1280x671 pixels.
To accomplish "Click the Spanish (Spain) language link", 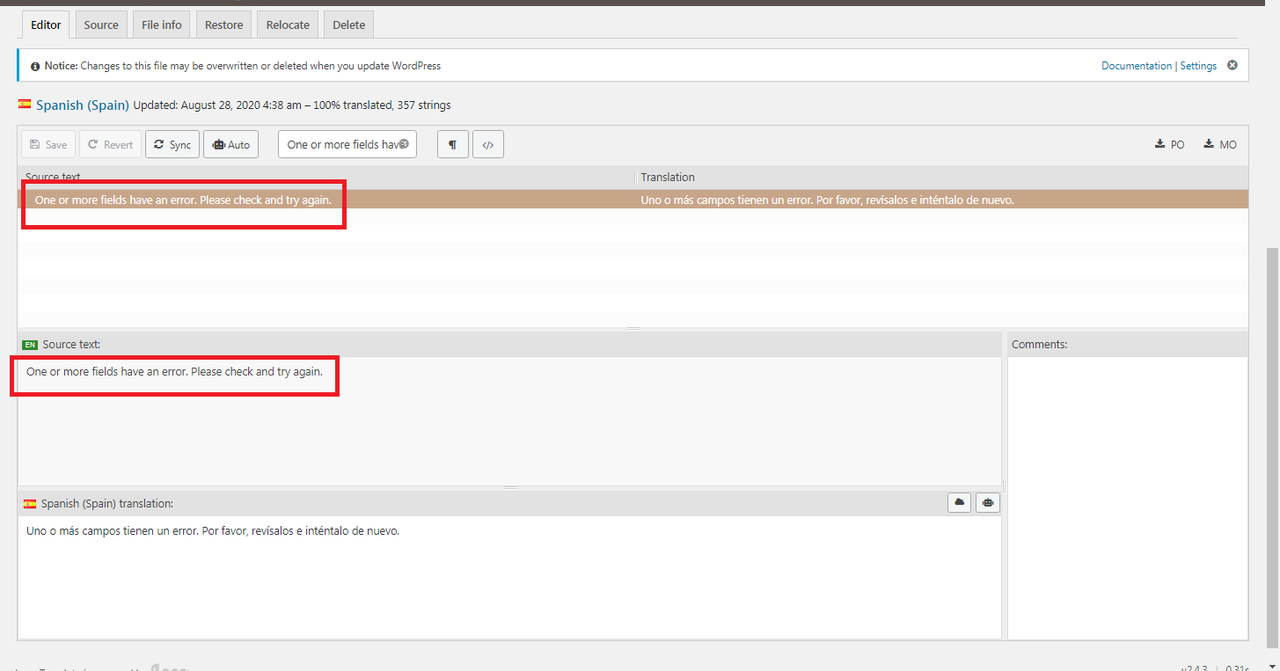I will (82, 105).
